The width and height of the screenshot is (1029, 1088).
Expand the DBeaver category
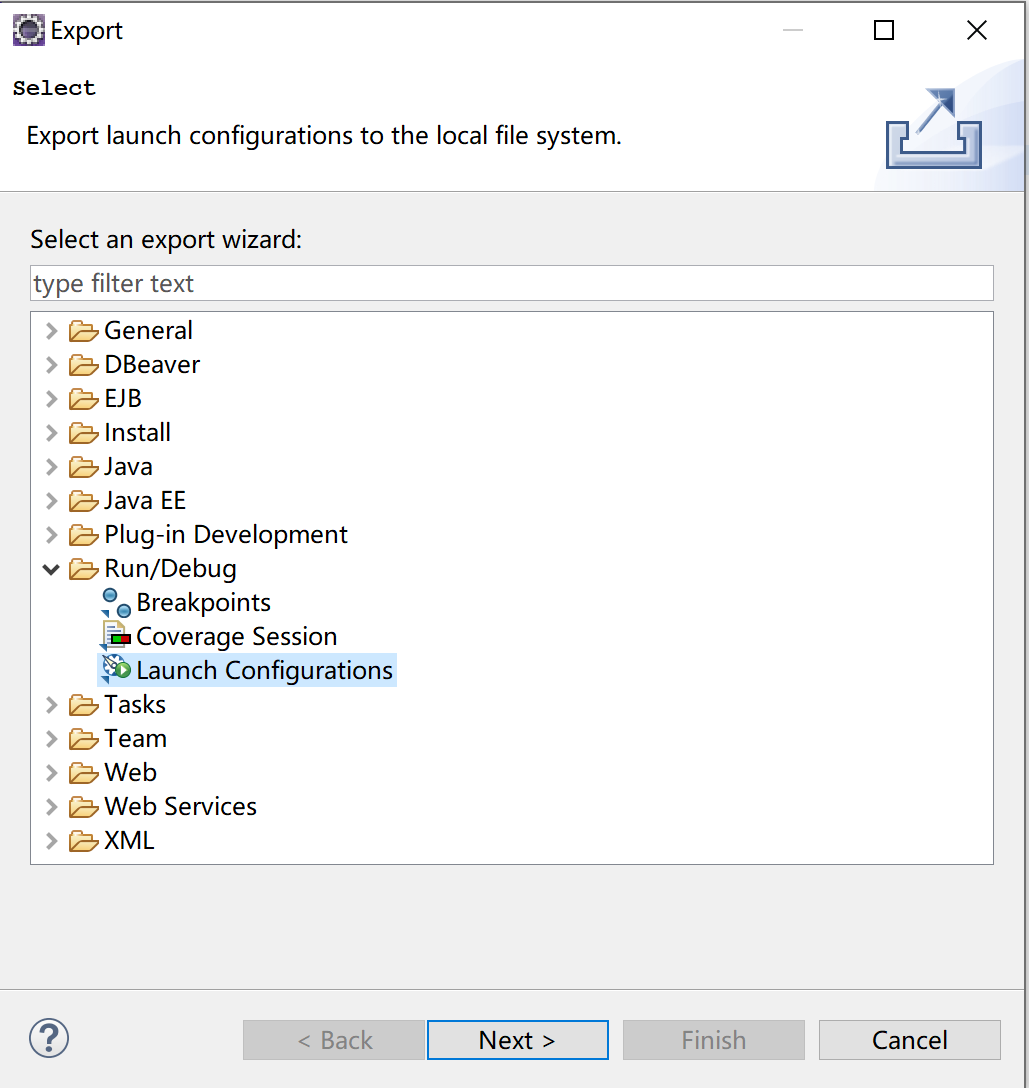[x=51, y=365]
